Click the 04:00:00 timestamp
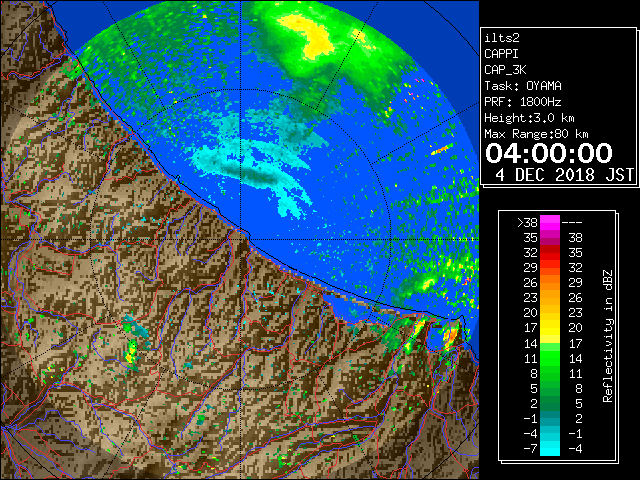 (549, 153)
